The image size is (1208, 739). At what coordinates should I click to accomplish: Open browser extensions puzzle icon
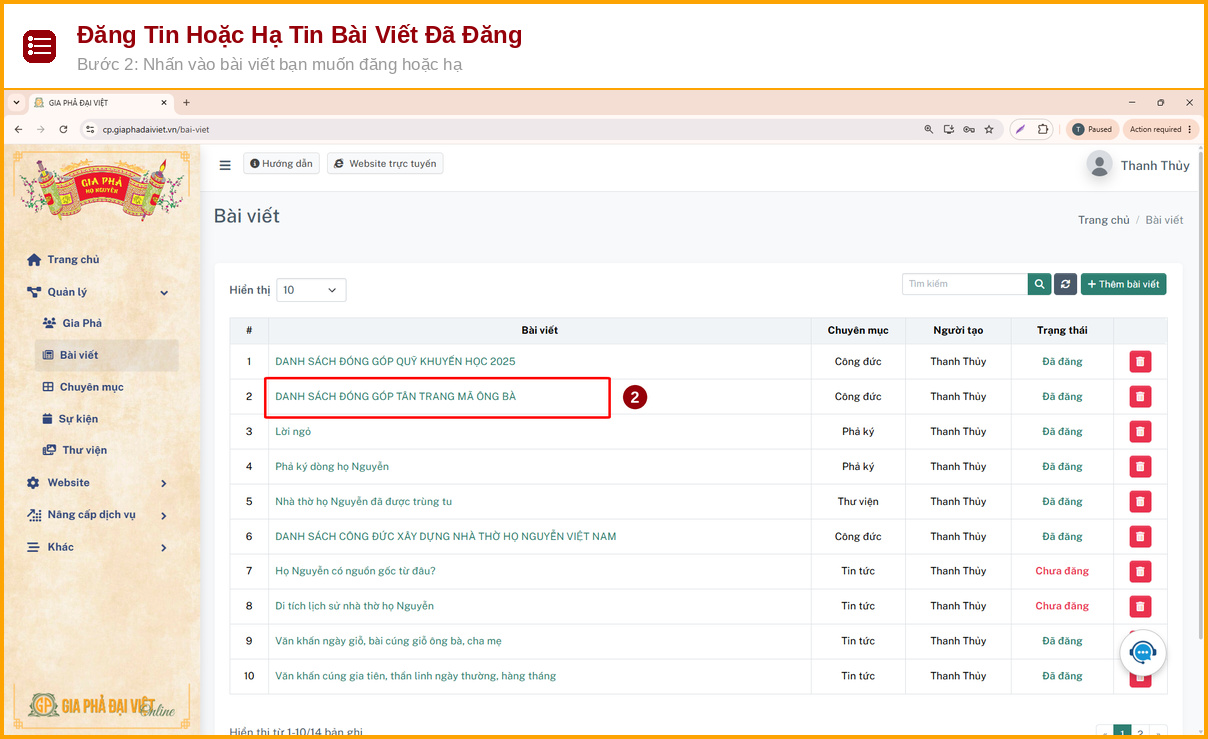coord(1043,129)
